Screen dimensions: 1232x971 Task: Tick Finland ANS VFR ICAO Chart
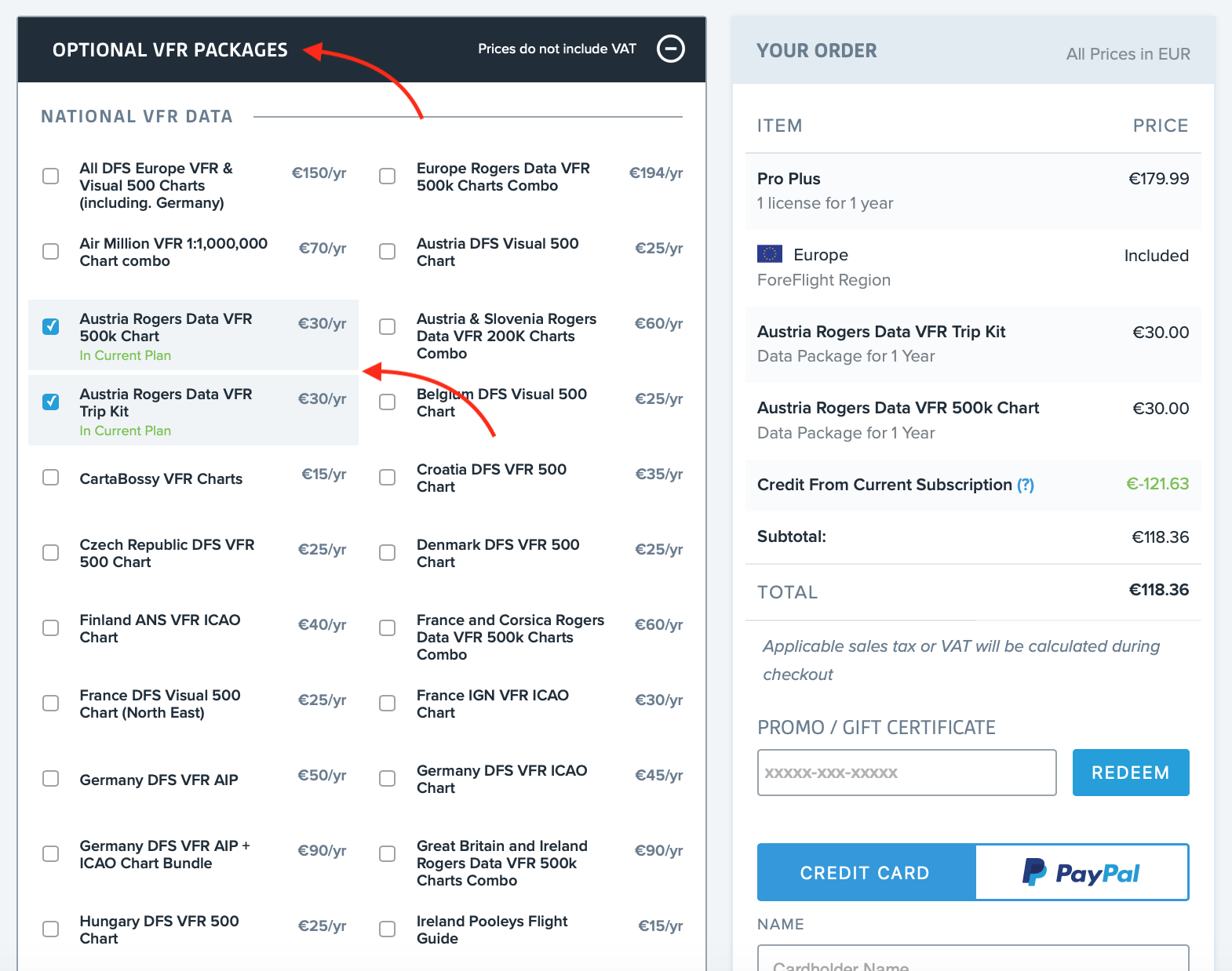51,627
